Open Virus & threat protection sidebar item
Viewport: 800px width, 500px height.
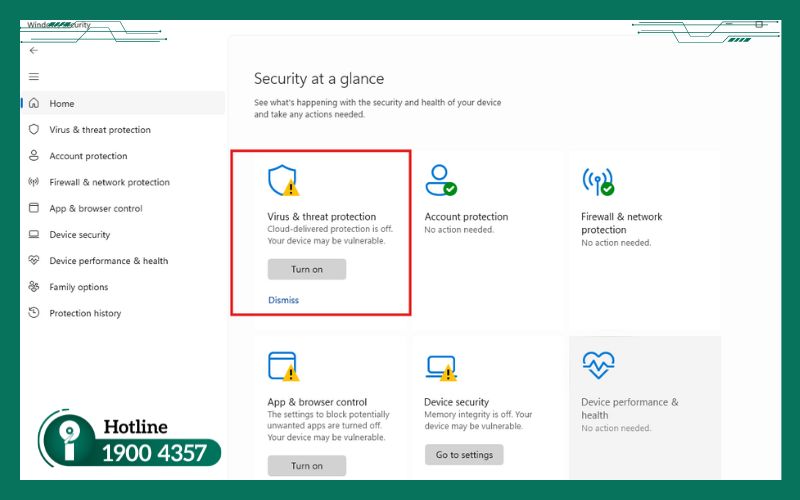(99, 130)
